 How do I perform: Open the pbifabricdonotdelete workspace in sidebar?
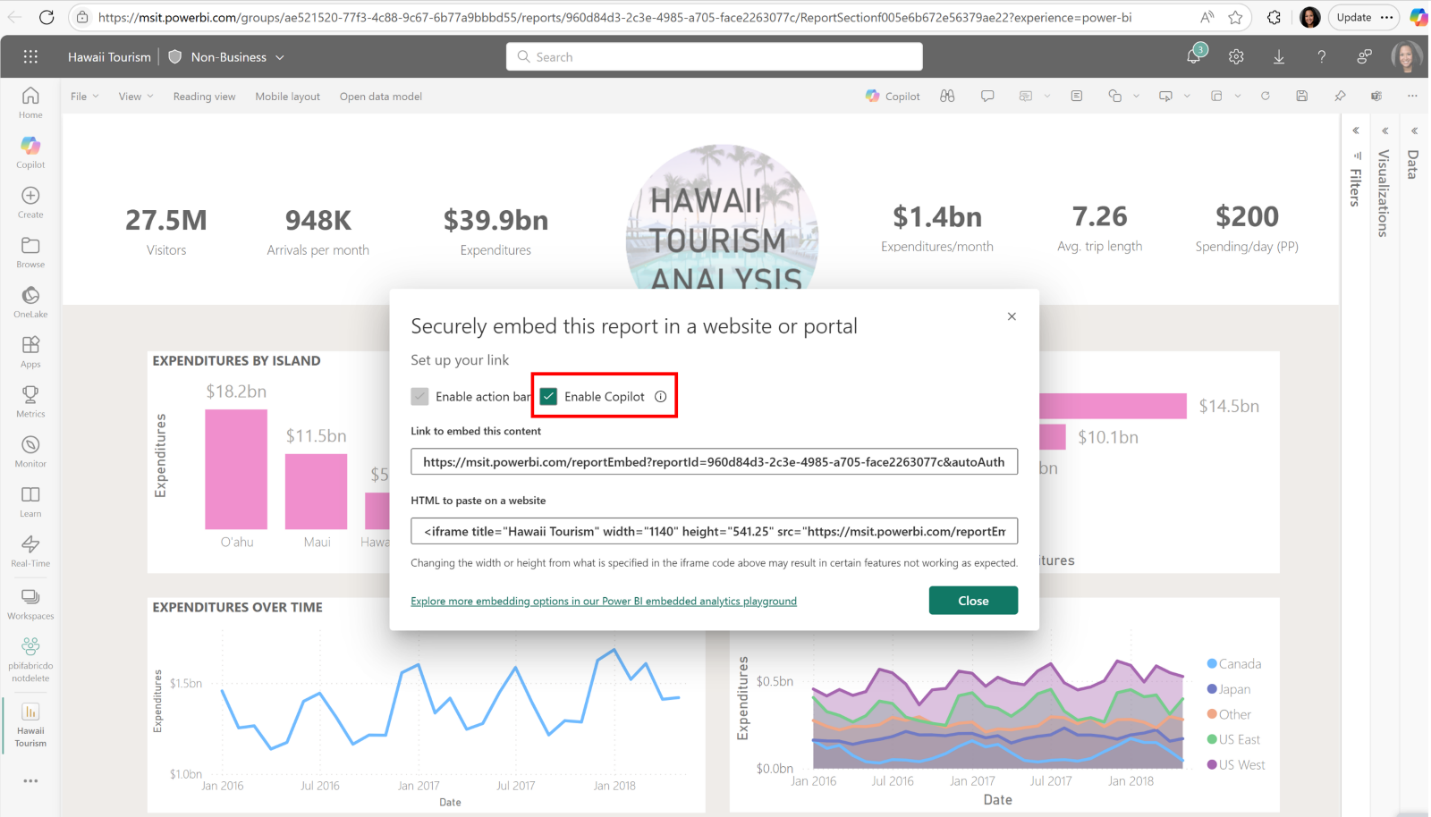30,659
